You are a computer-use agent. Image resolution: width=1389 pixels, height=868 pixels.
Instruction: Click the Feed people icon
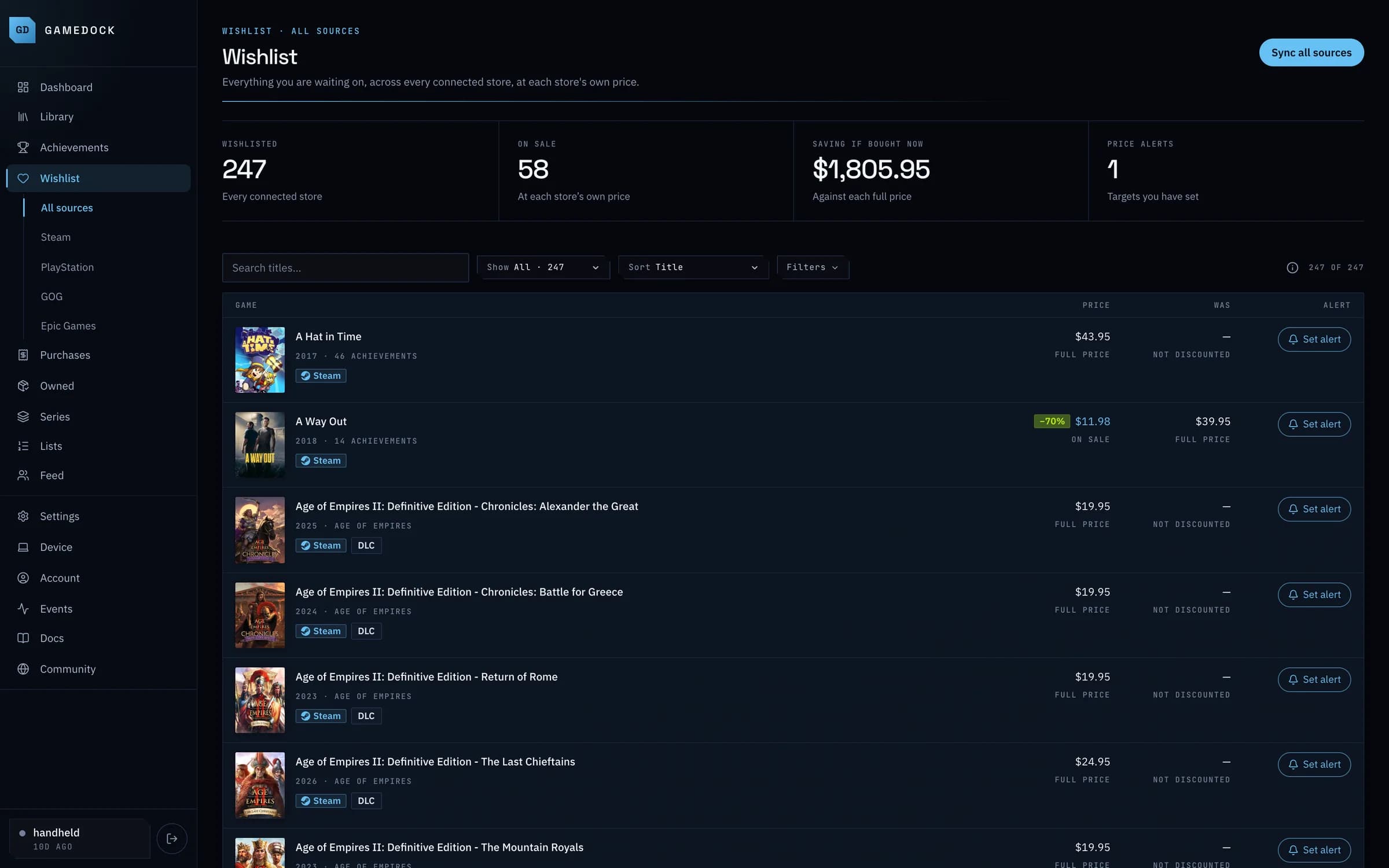tap(23, 476)
